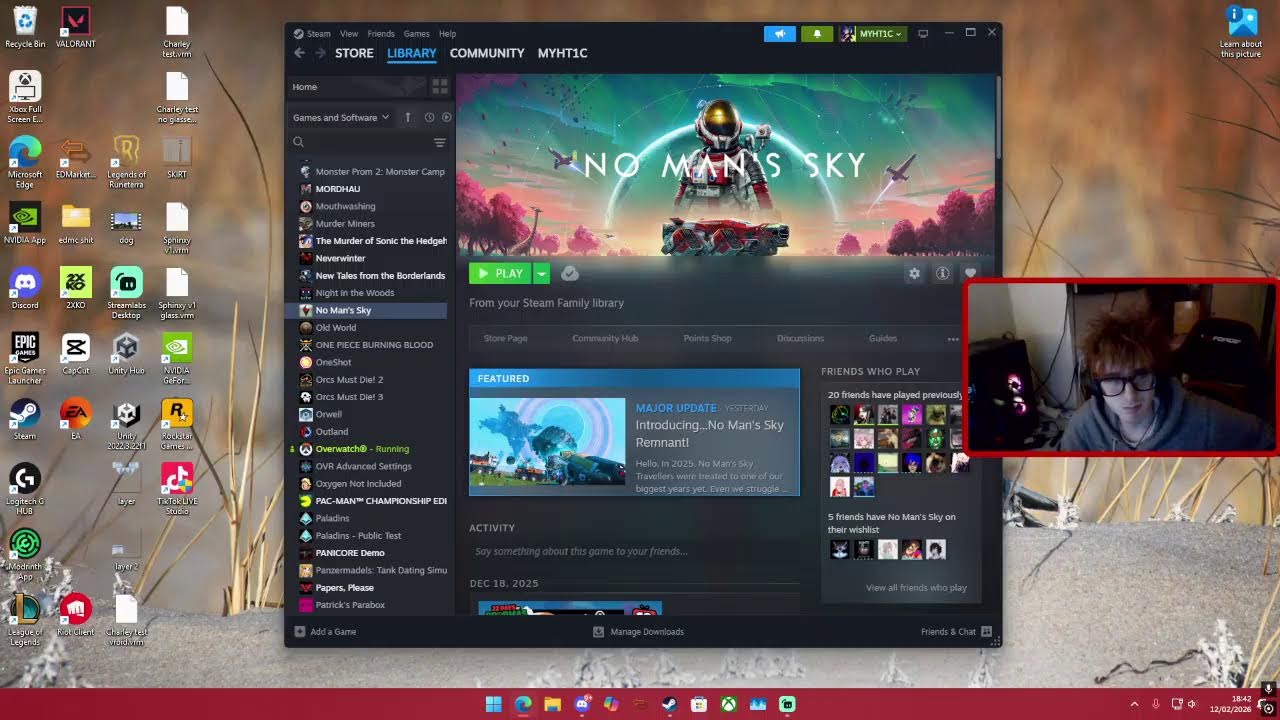Open File Explorer from the taskbar

point(552,704)
